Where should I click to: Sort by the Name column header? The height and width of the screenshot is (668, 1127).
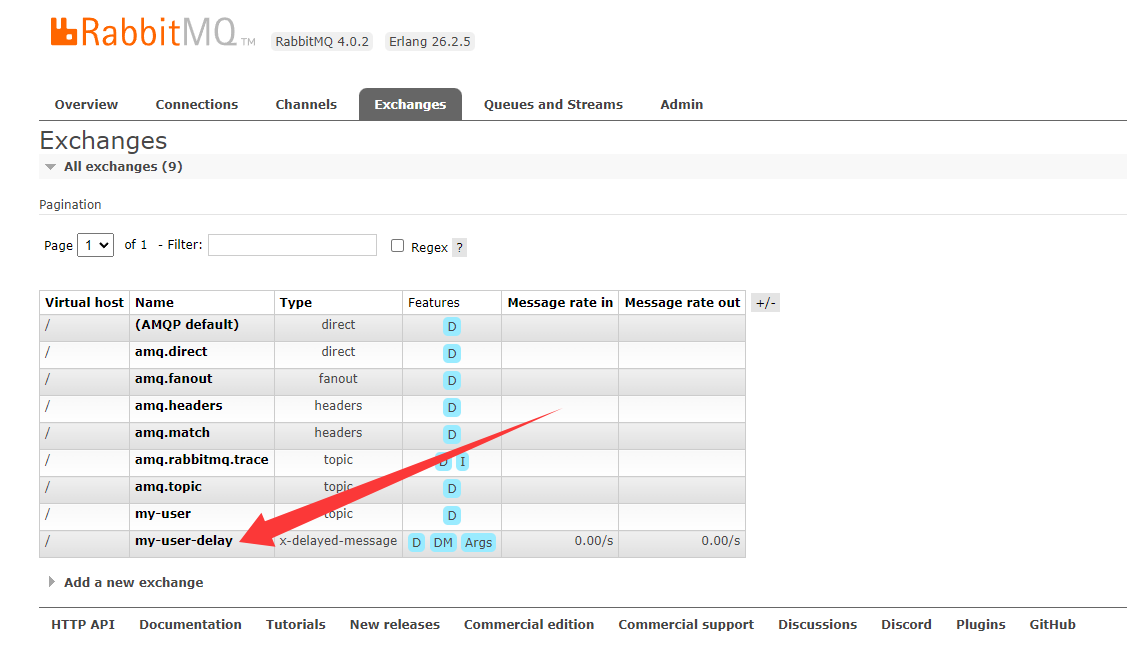pos(155,303)
